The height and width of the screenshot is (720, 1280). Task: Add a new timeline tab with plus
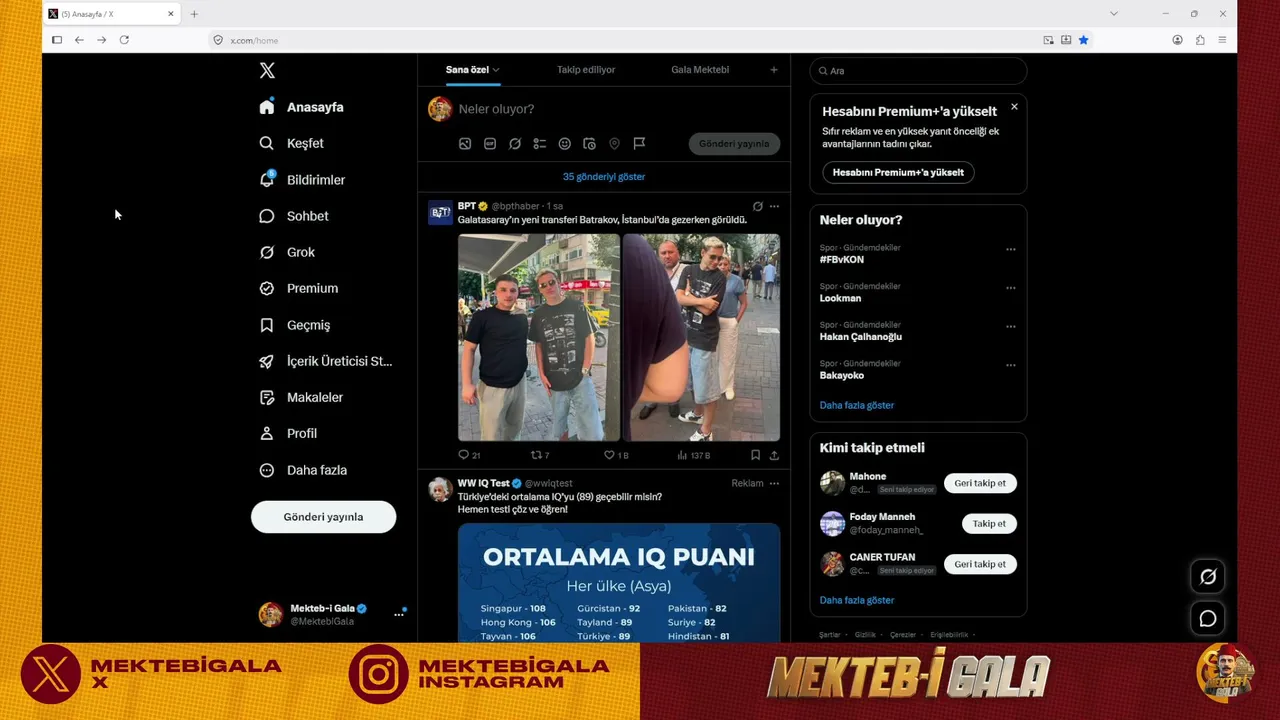[x=773, y=70]
